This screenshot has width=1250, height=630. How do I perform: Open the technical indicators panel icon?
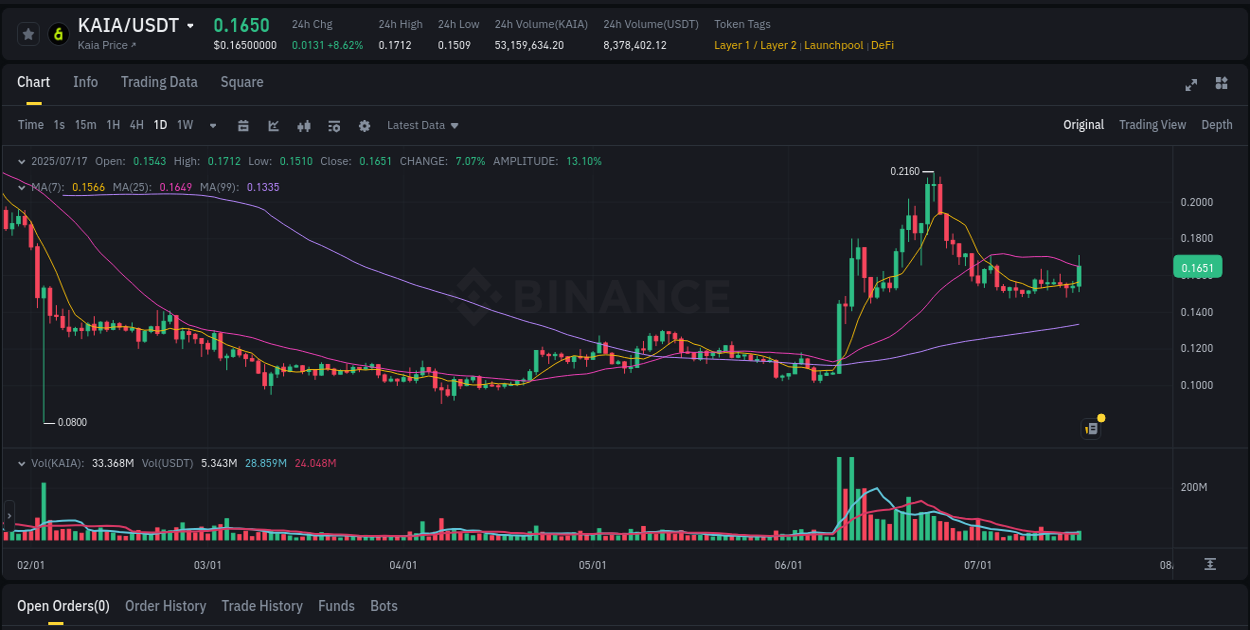[334, 125]
